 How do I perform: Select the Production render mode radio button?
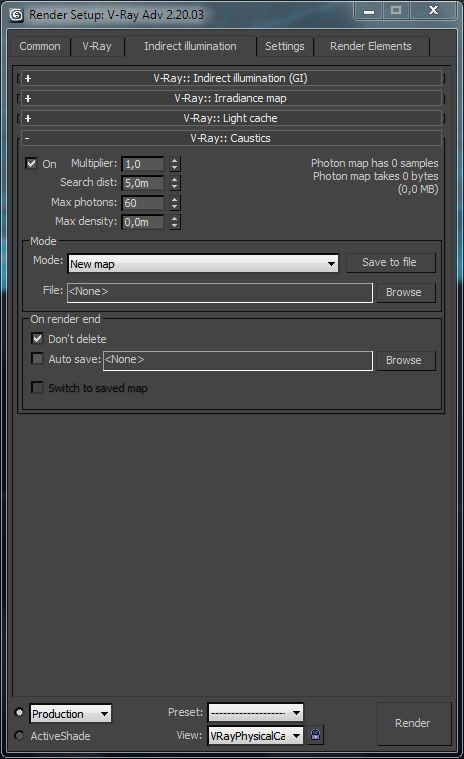click(x=19, y=712)
